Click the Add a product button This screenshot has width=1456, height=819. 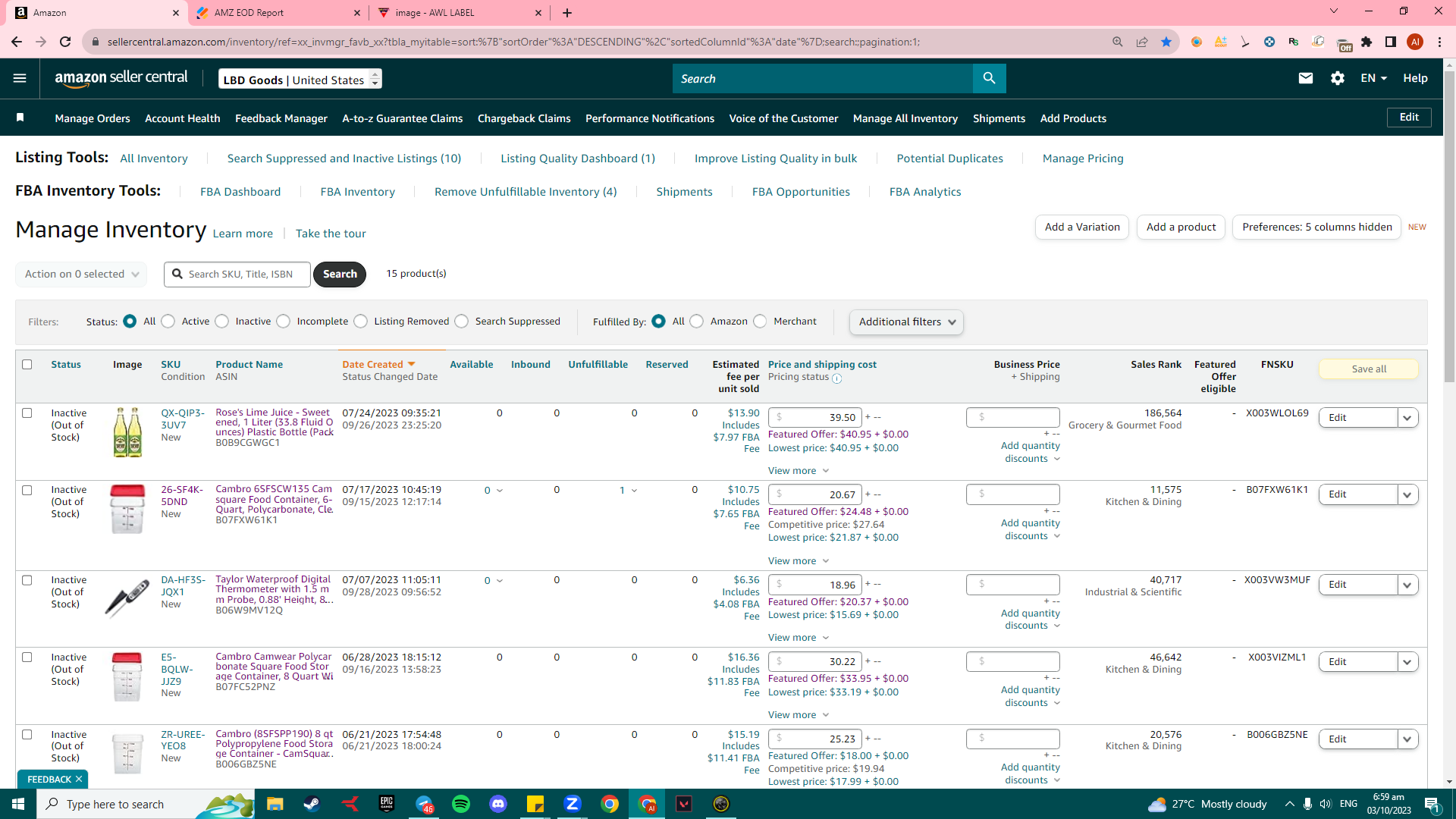pyautogui.click(x=1181, y=227)
